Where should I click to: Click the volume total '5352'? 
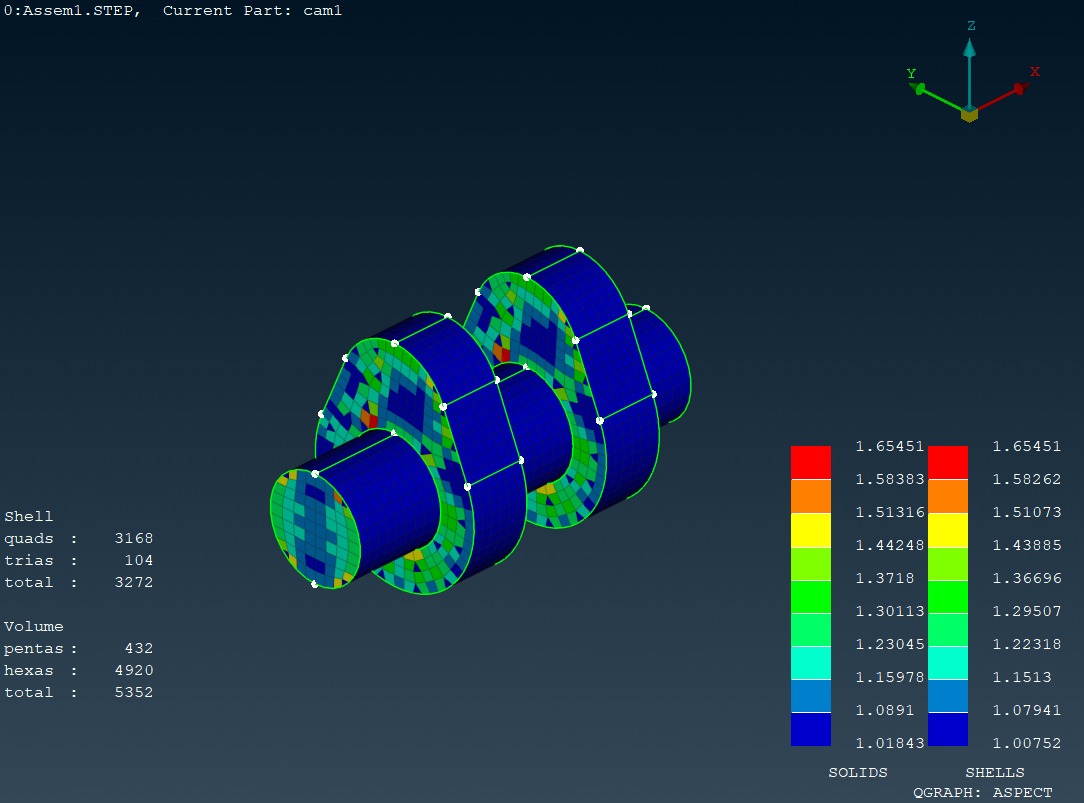(133, 692)
